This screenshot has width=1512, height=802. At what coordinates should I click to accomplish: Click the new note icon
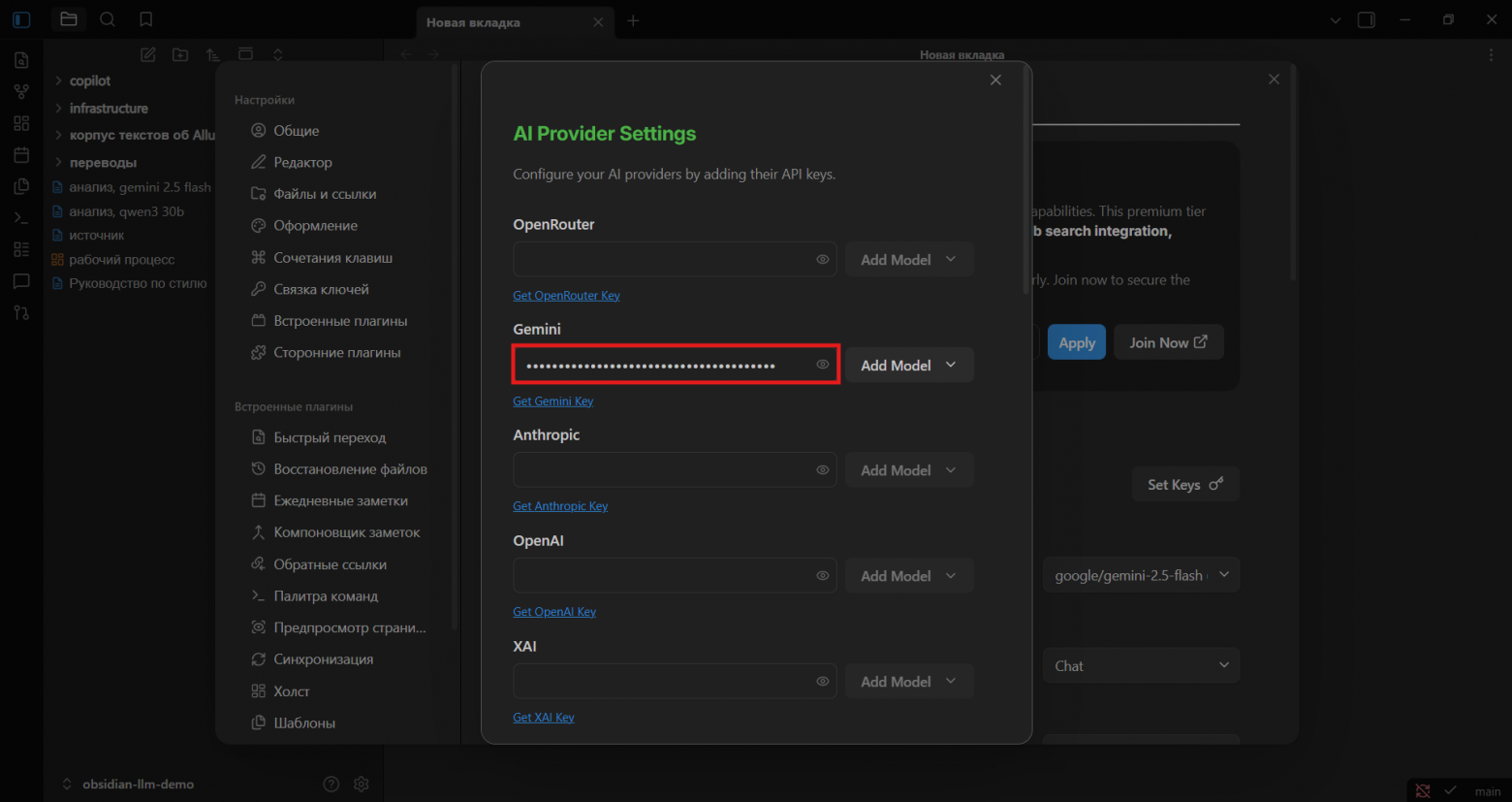pyautogui.click(x=148, y=55)
